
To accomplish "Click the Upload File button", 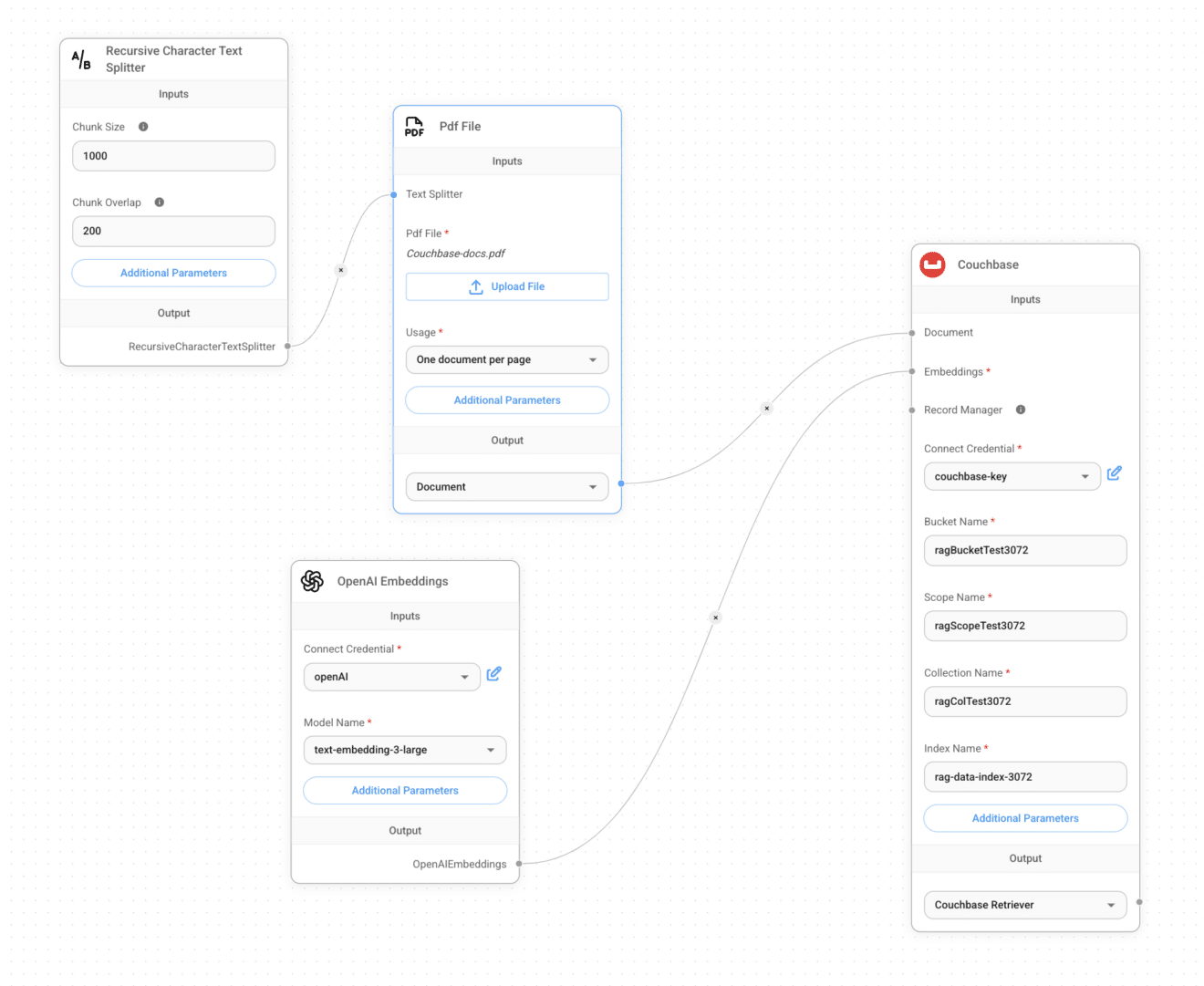I will 506,286.
